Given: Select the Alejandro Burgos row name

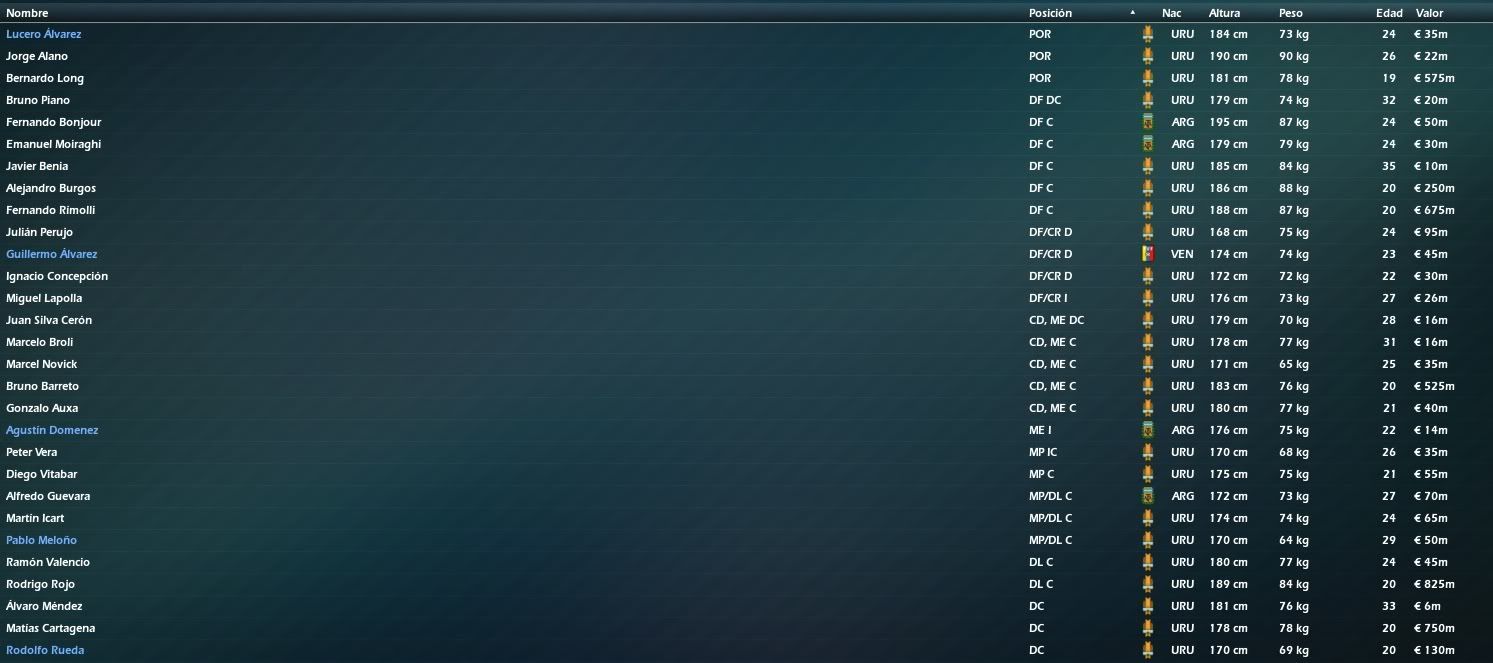Looking at the screenshot, I should [51, 188].
